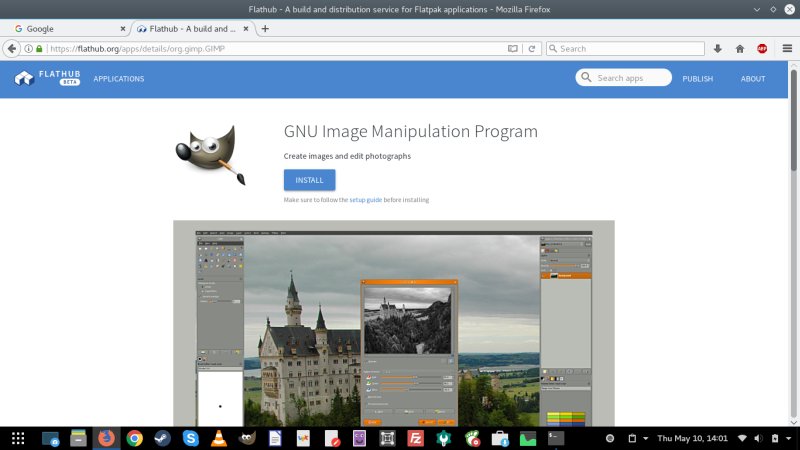Open a new tab with plus button

(x=265, y=29)
